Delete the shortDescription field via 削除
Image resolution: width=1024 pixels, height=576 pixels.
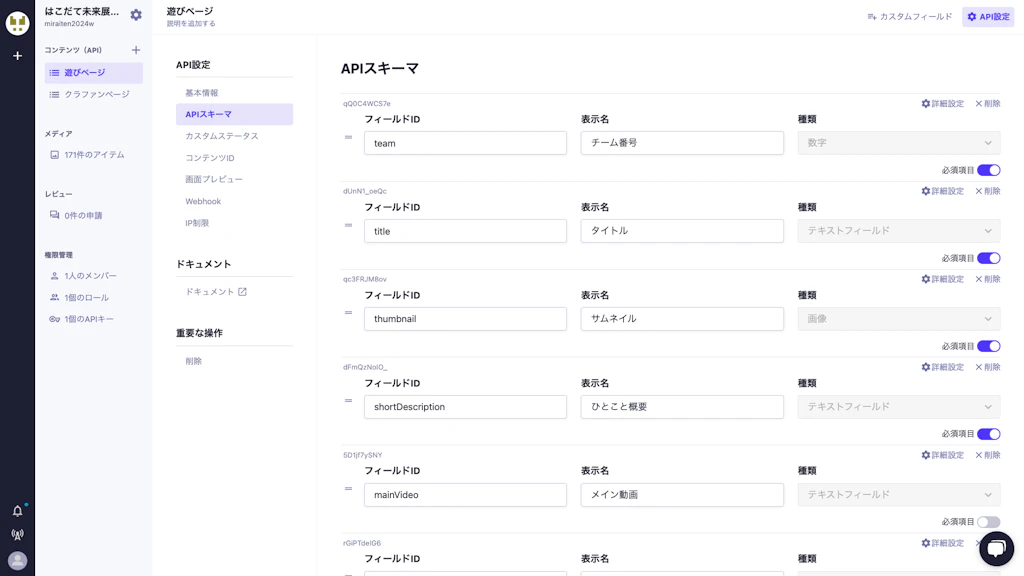987,367
